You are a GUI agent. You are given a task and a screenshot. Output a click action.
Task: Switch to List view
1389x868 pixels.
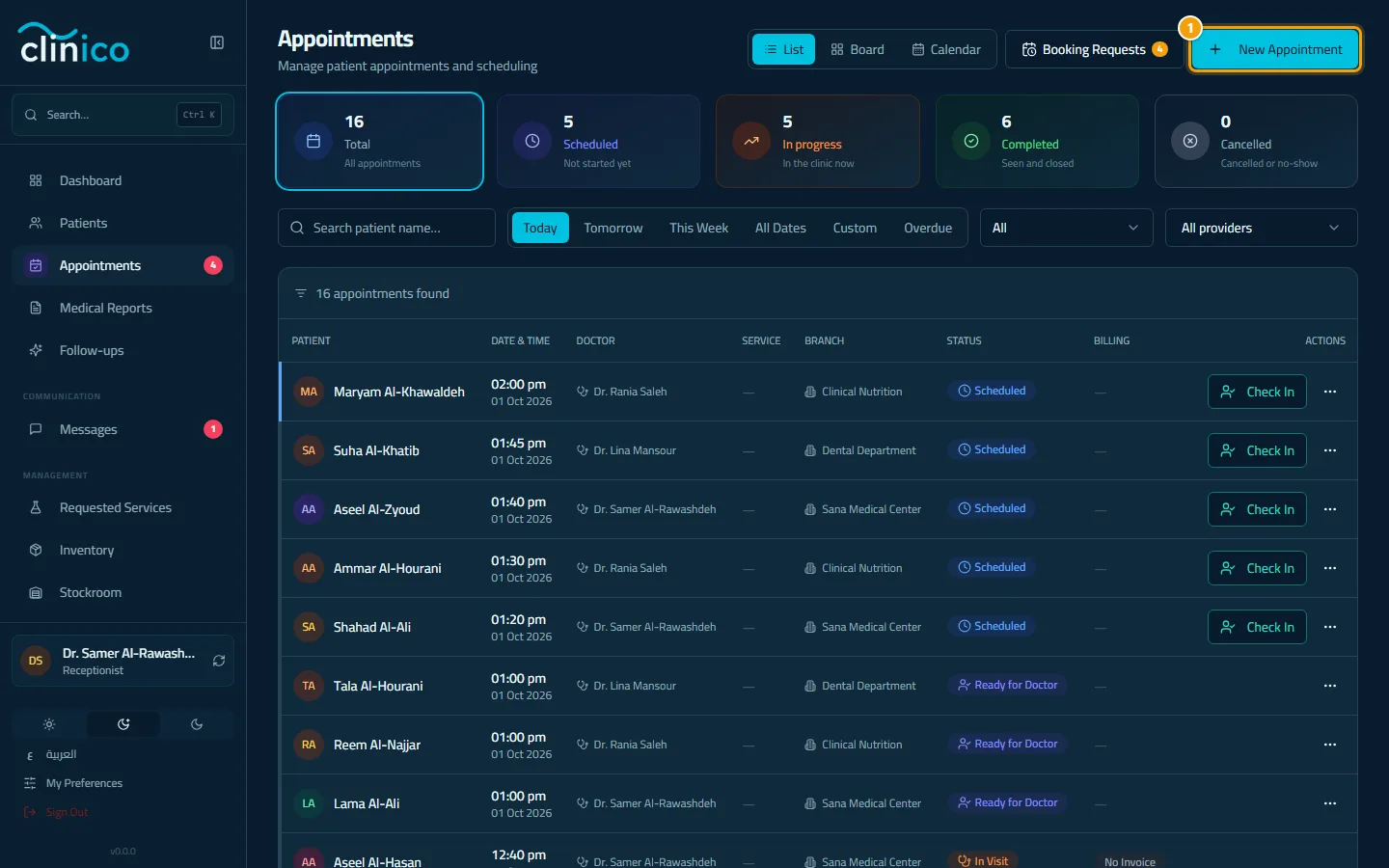coord(783,49)
